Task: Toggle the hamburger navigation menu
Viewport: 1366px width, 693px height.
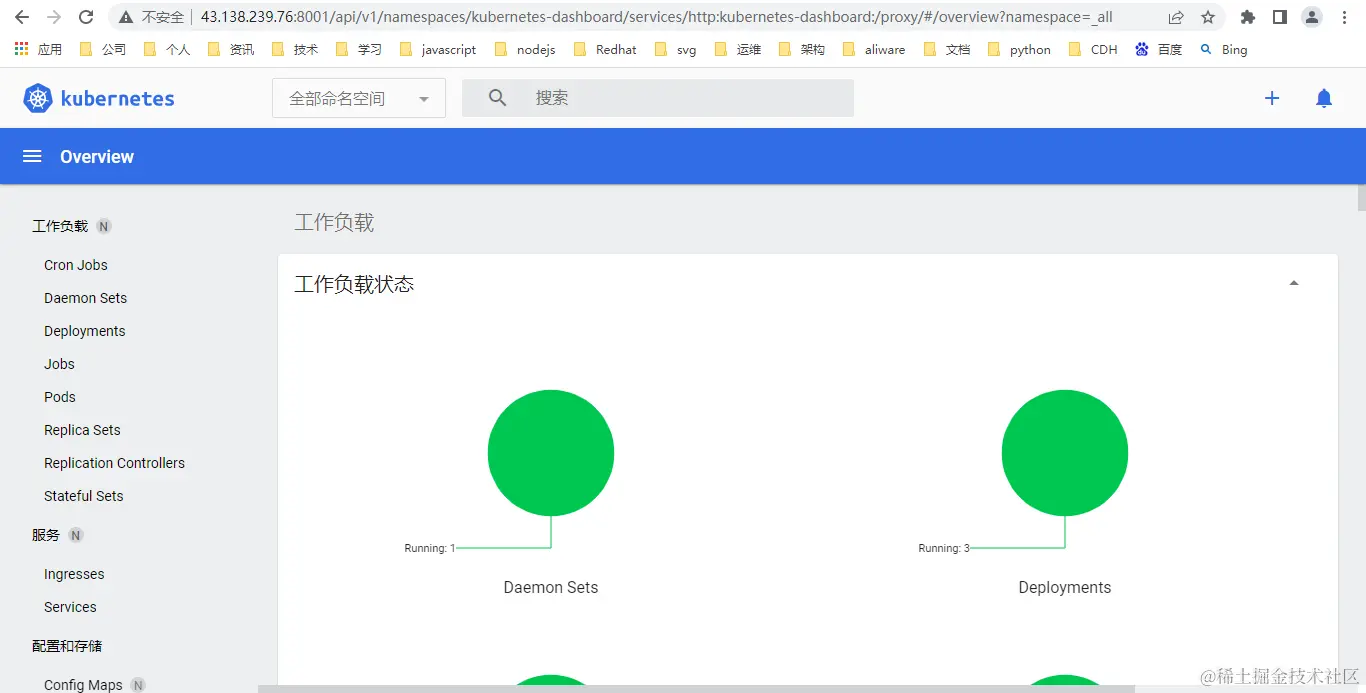Action: [x=32, y=156]
